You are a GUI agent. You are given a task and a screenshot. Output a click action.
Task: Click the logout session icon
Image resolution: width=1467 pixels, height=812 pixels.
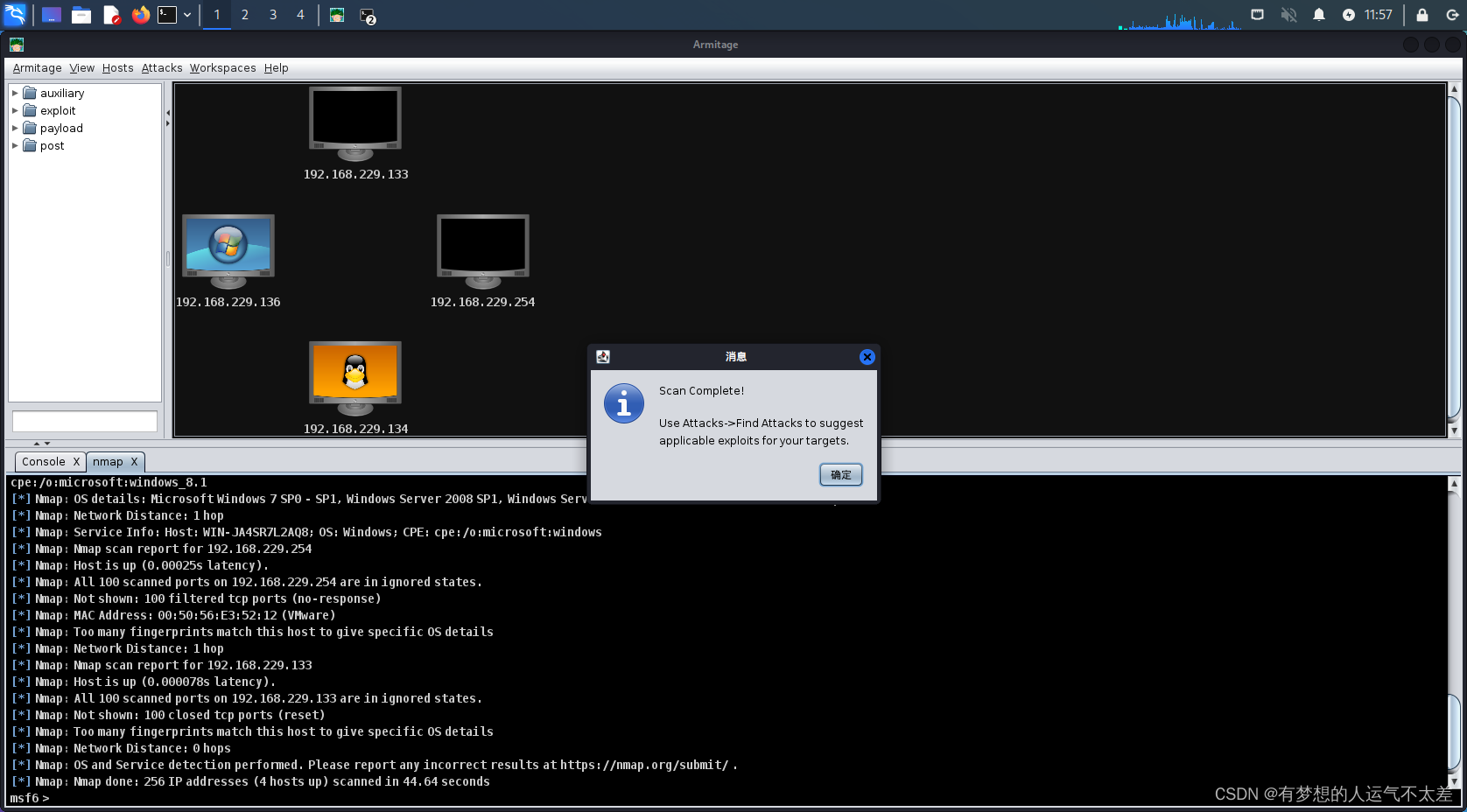(1452, 15)
